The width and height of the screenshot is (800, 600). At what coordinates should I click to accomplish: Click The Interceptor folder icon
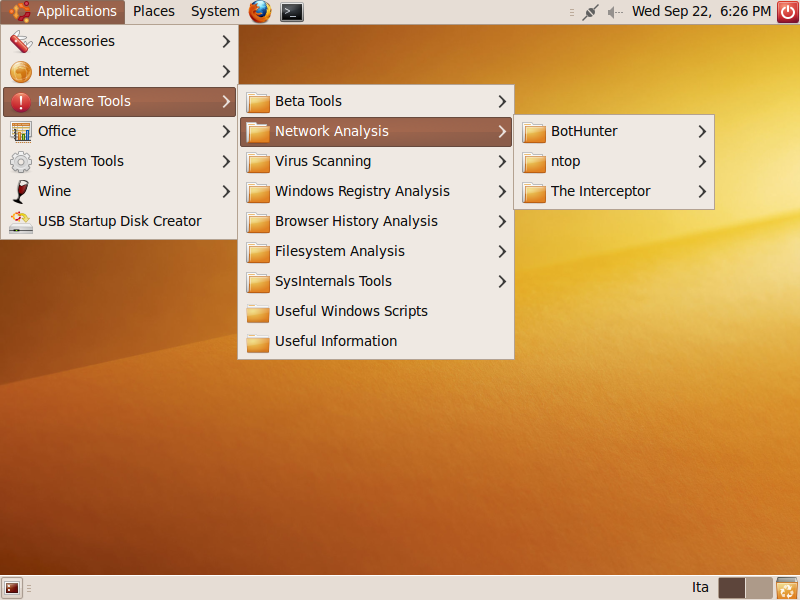(534, 192)
